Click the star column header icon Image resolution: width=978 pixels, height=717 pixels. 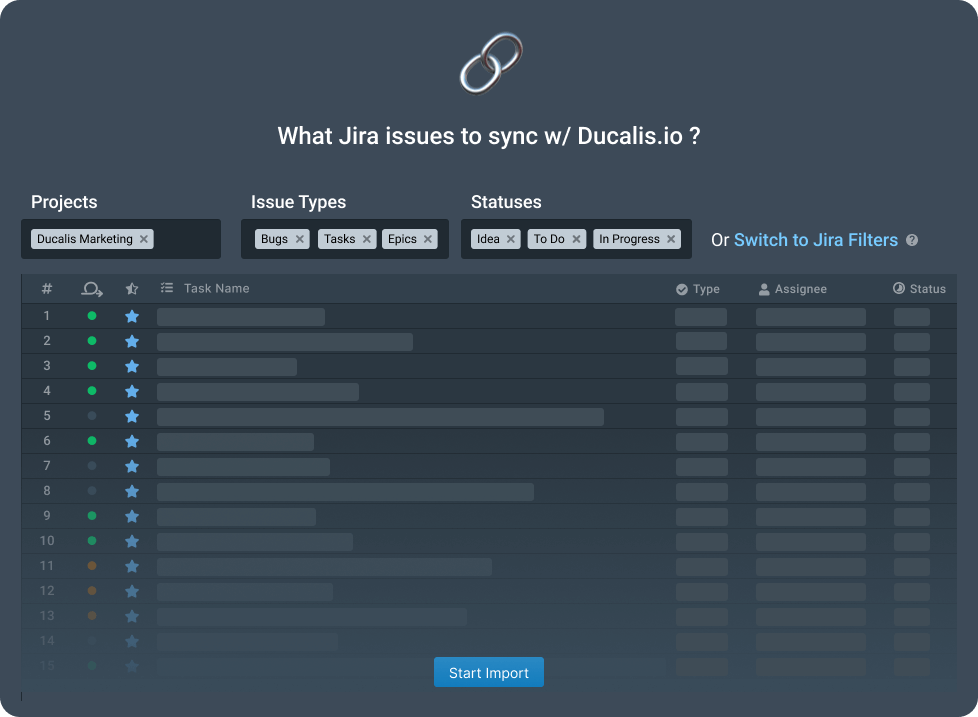pyautogui.click(x=132, y=288)
